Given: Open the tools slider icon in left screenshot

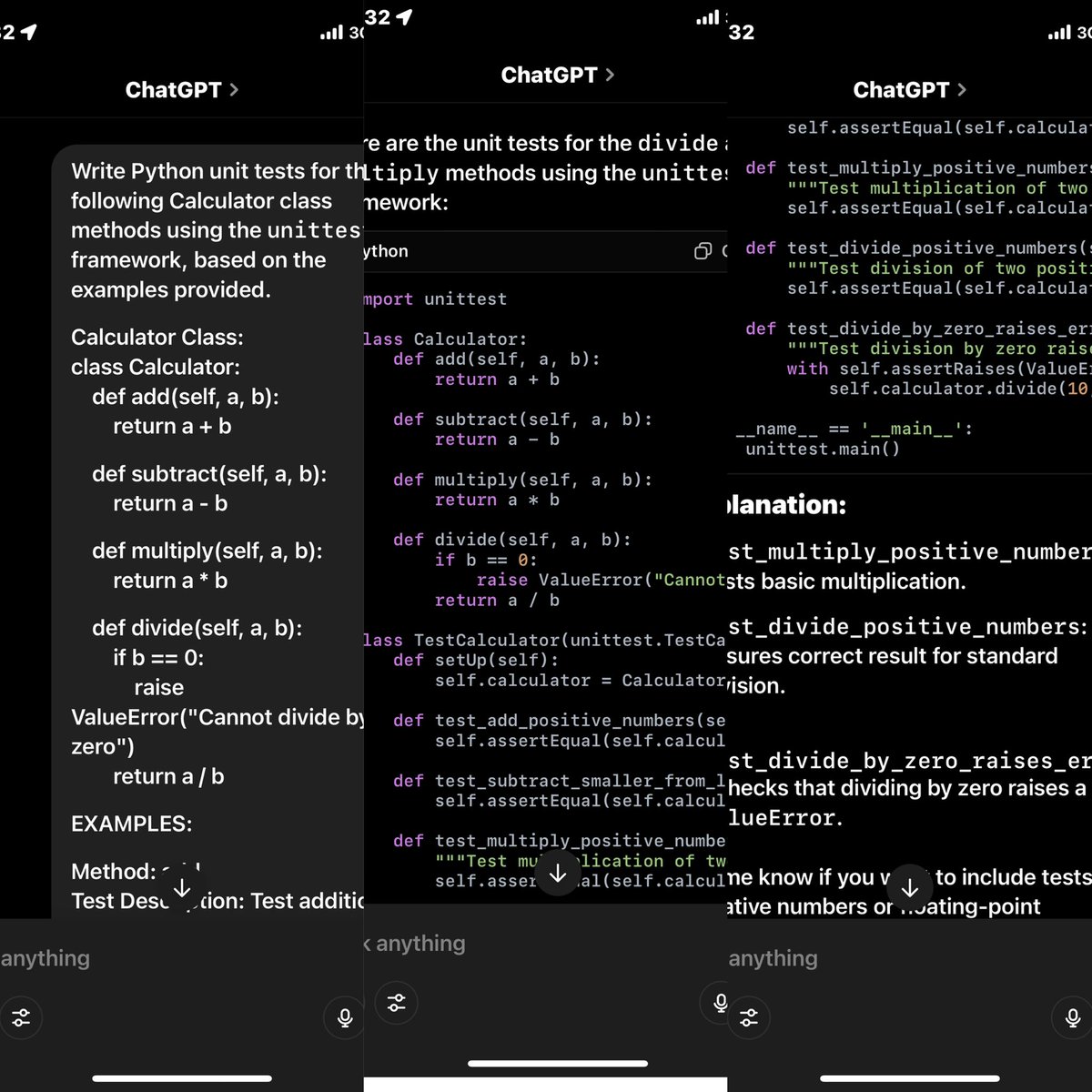Looking at the screenshot, I should pos(20,1017).
